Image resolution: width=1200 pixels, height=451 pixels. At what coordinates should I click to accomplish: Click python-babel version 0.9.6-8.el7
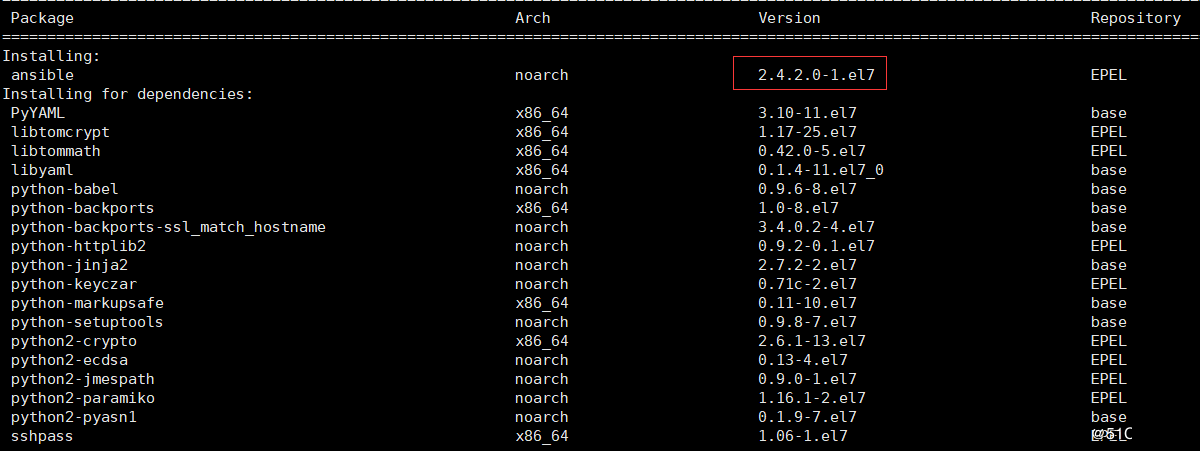807,189
